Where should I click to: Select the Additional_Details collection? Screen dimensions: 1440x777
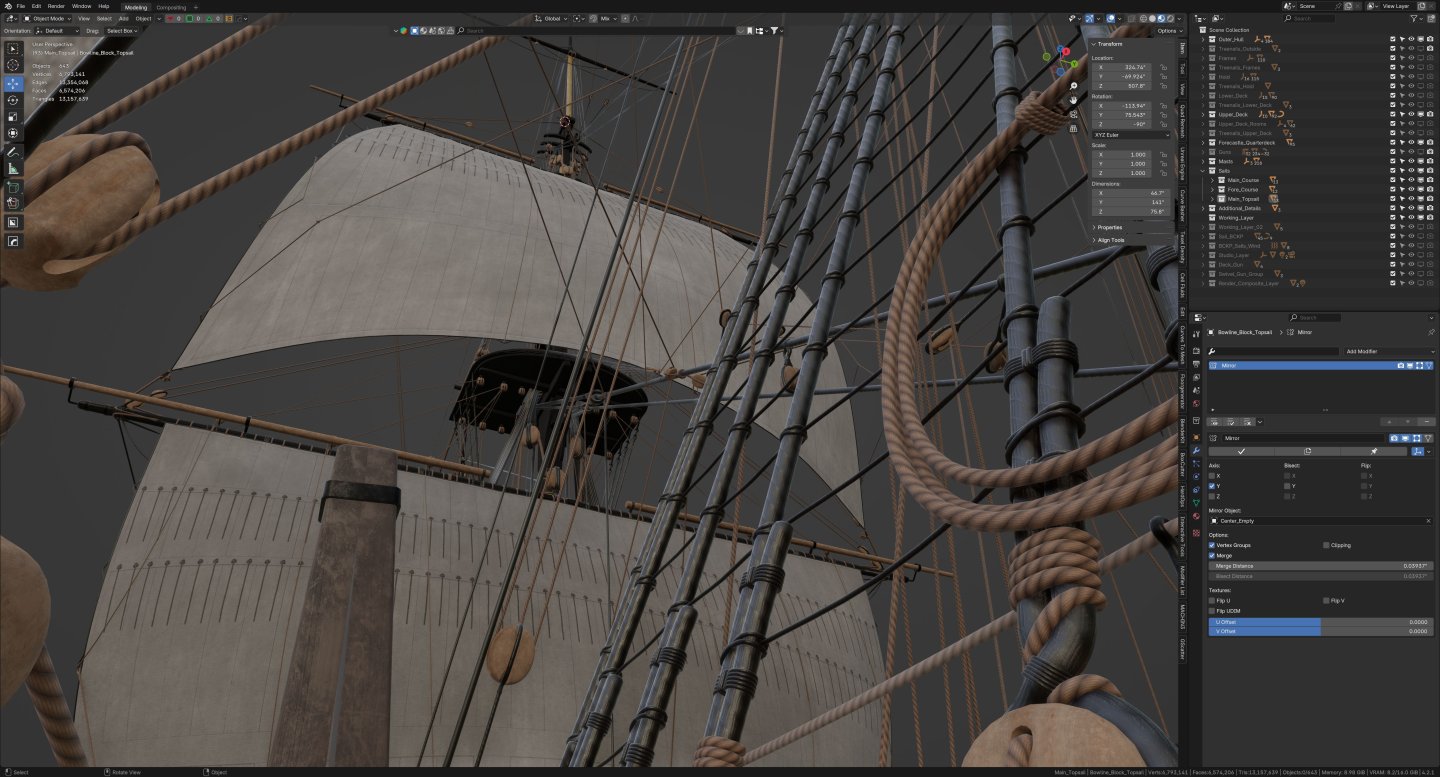point(1239,208)
